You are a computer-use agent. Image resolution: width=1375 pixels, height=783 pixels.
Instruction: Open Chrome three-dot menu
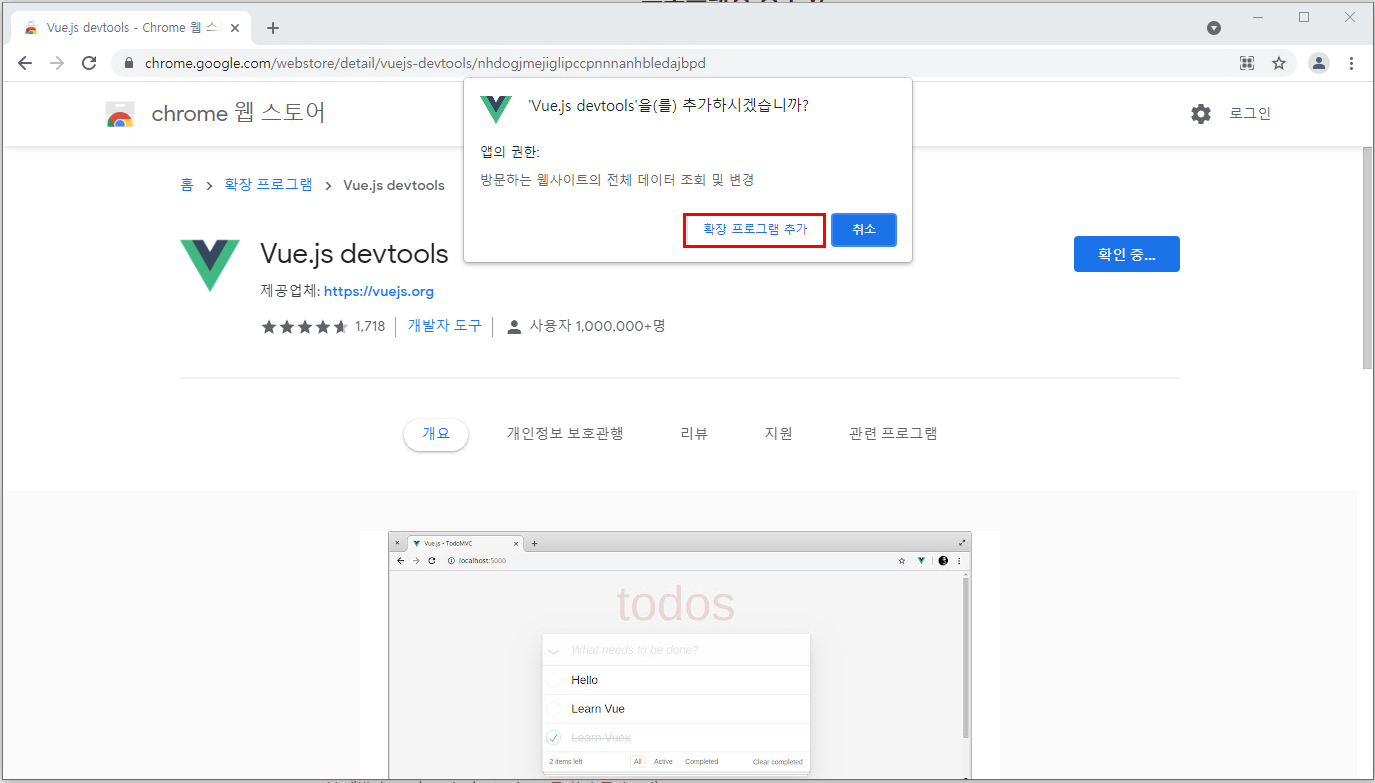click(1352, 63)
